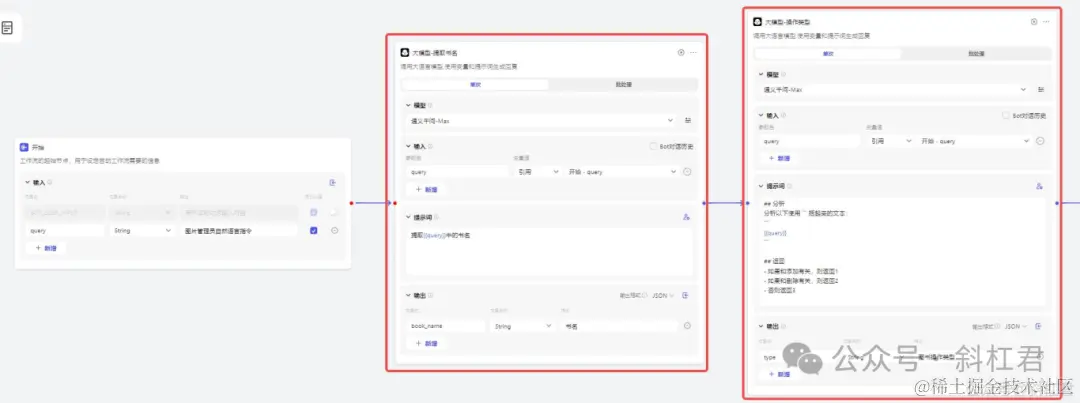Open String type dropdown for query in 开始
Screen dimensions: 1080x403
click(142, 231)
